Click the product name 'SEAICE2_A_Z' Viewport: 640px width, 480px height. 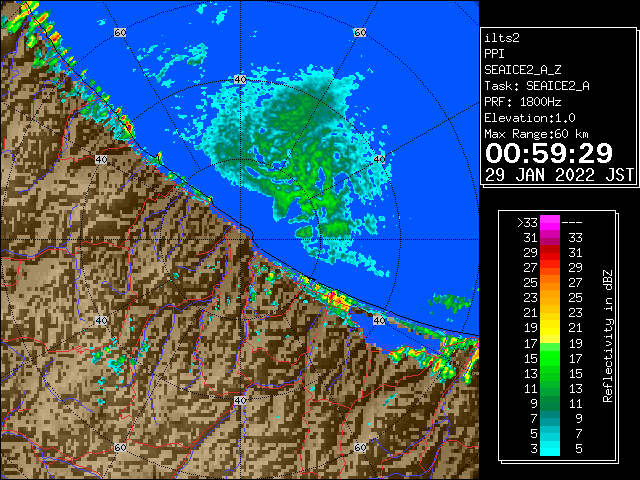pos(523,70)
